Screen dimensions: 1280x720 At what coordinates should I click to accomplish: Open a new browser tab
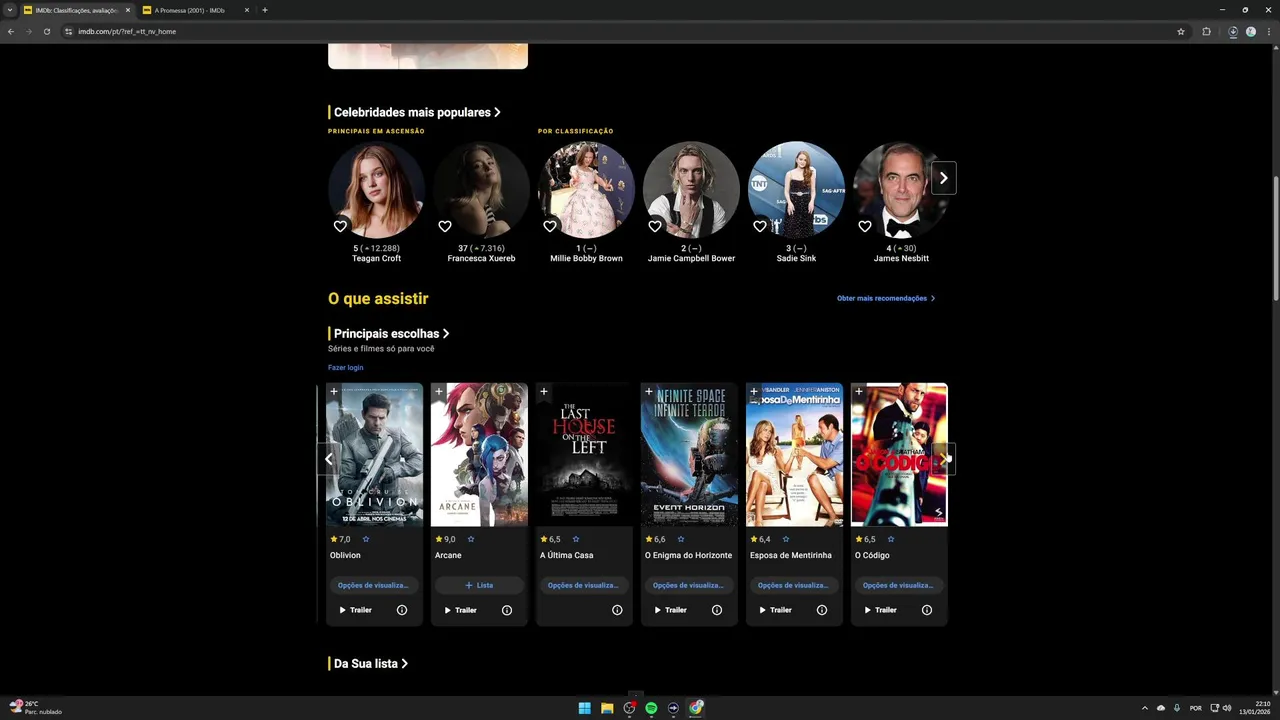click(x=265, y=10)
